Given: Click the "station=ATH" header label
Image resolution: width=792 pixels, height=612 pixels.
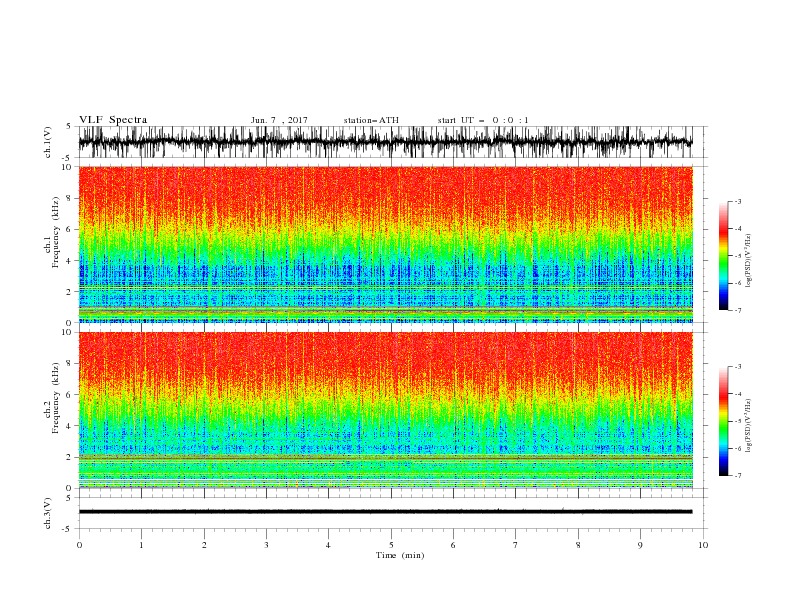Looking at the screenshot, I should 371,120.
